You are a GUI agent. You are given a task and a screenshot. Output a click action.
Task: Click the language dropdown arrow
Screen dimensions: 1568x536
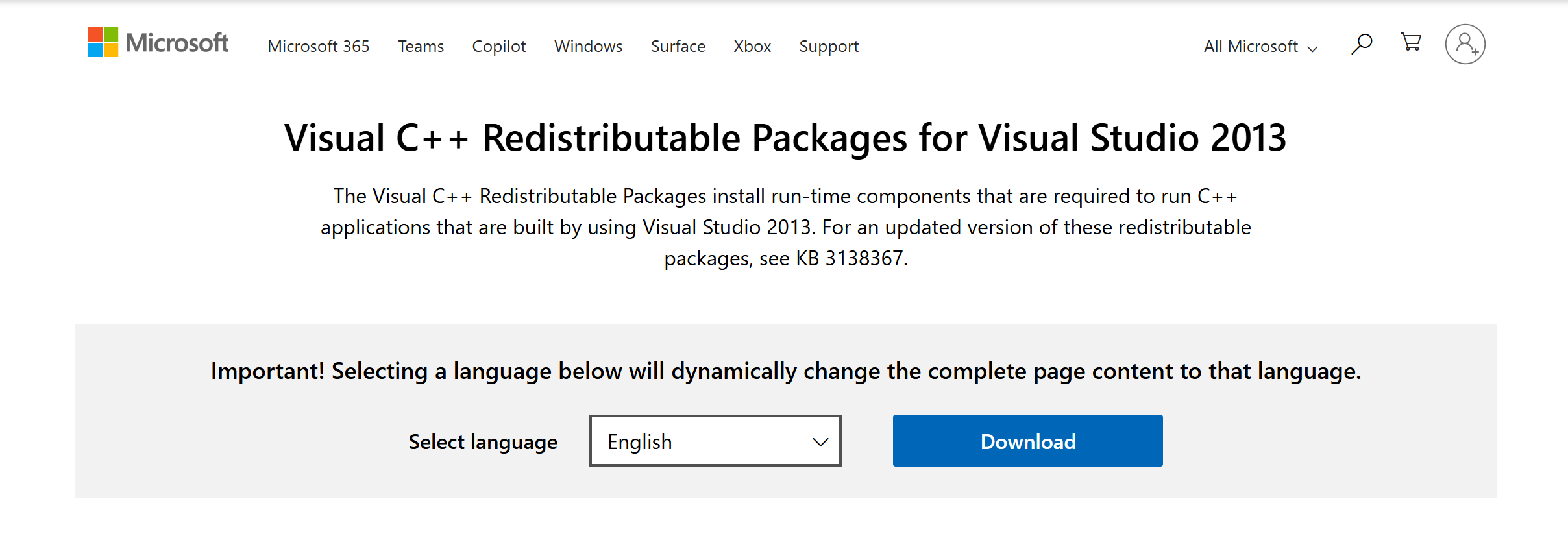point(820,442)
